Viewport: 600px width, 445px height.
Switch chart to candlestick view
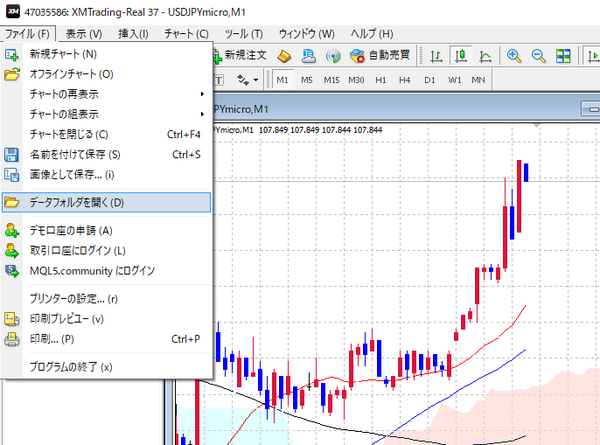click(462, 55)
